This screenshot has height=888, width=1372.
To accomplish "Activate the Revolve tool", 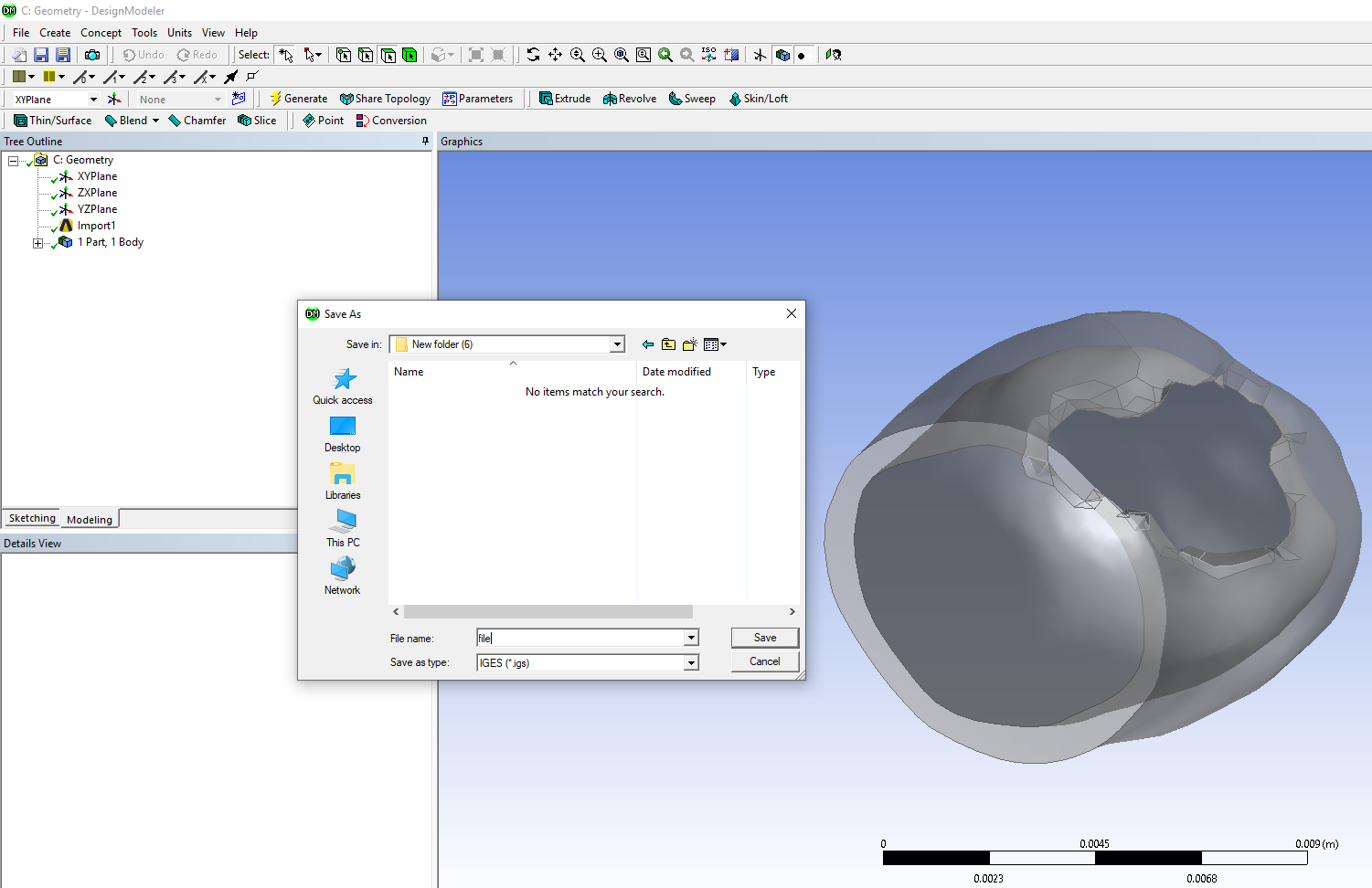I will (x=629, y=98).
